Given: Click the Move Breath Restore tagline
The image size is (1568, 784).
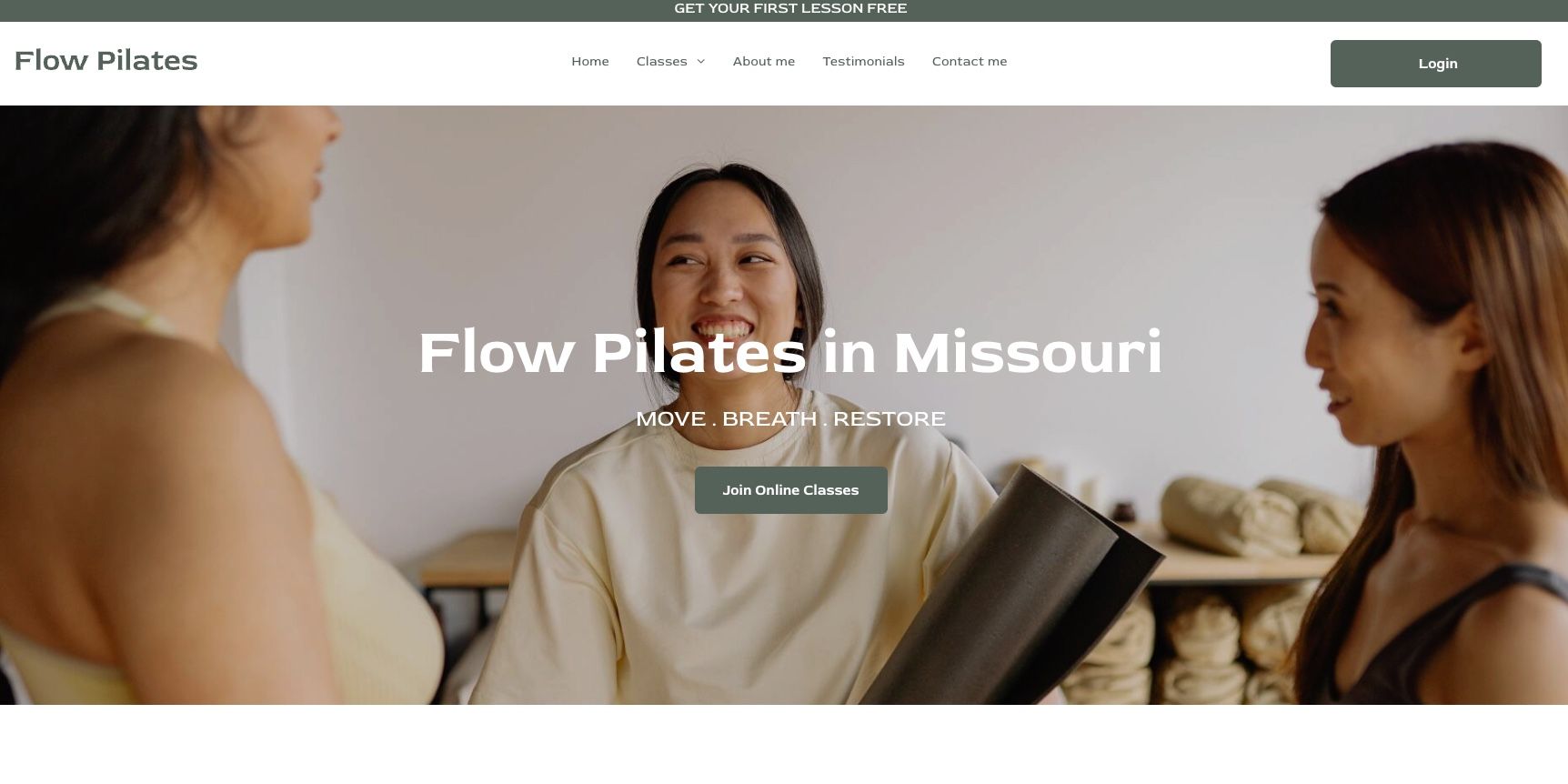Looking at the screenshot, I should [790, 419].
